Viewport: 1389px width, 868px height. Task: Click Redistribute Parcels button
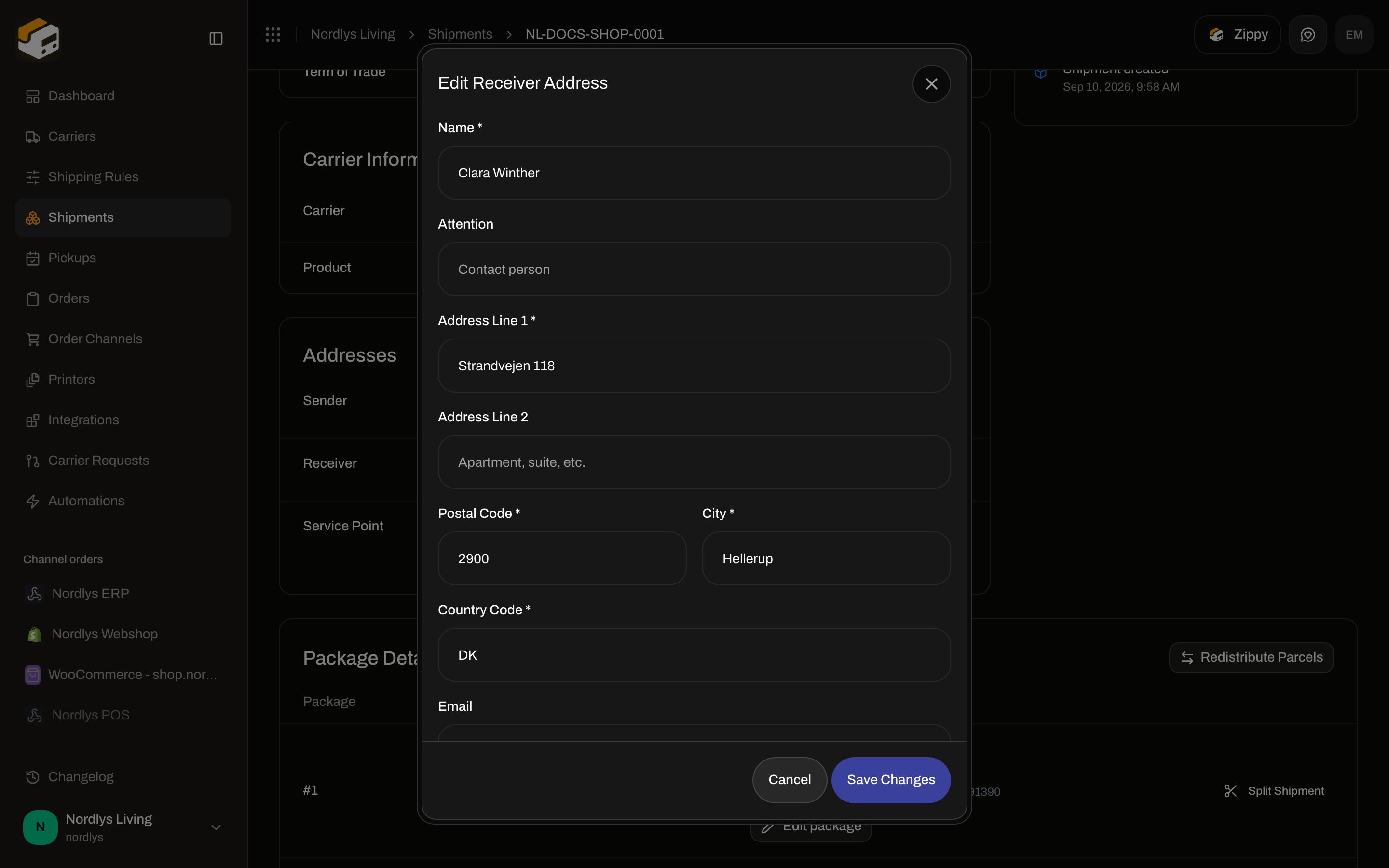(x=1251, y=657)
